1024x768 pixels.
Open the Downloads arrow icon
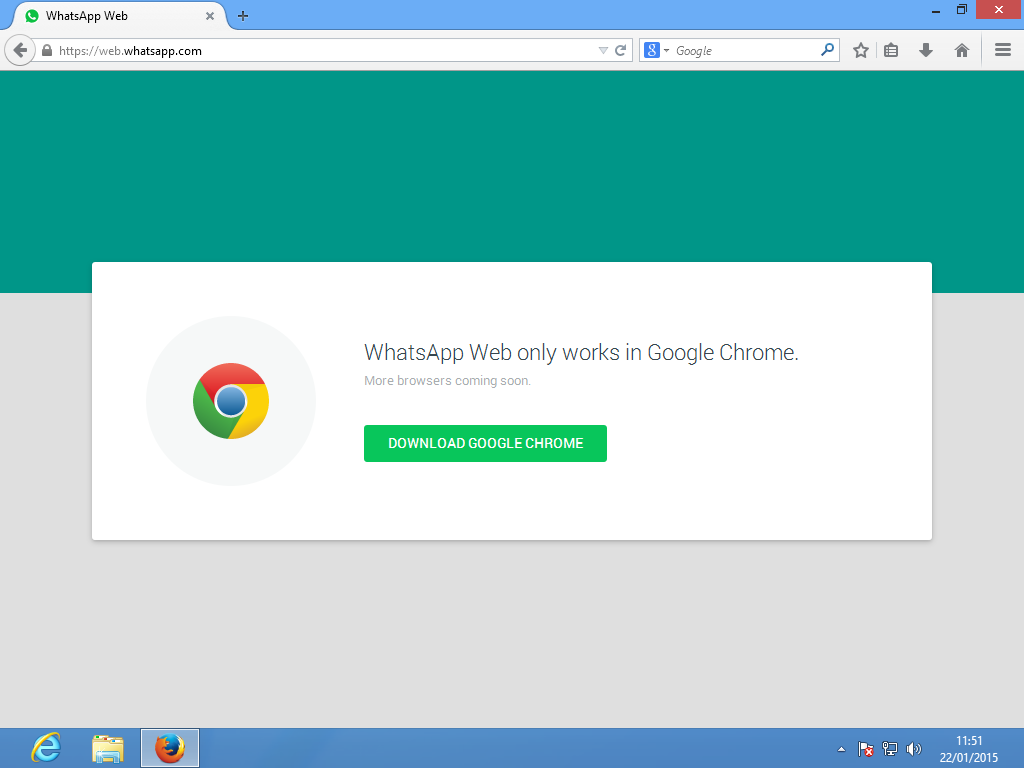click(x=926, y=50)
